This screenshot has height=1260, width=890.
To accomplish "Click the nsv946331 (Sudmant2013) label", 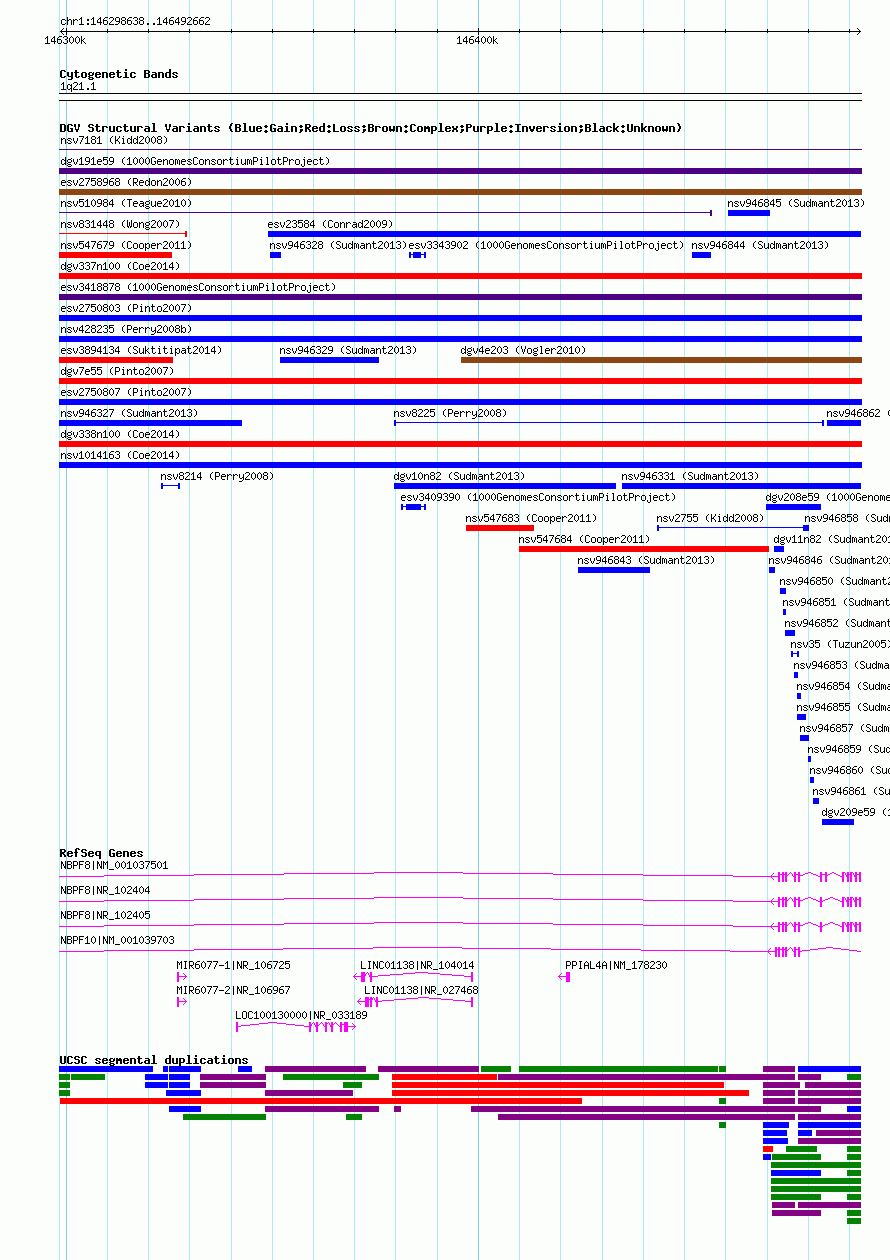I will click(x=690, y=477).
